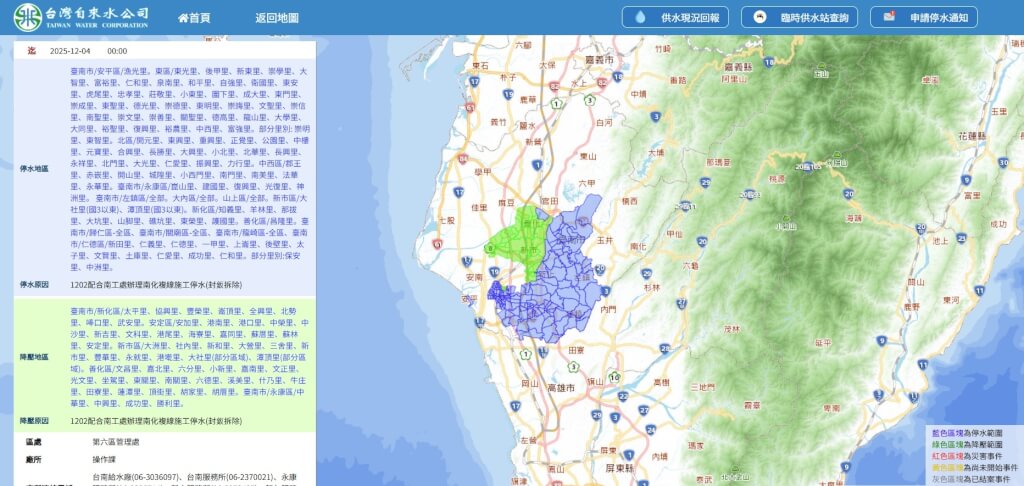The image size is (1024, 486).
Task: Click 灰色區塊 closed case legend entry
Action: [x=973, y=477]
